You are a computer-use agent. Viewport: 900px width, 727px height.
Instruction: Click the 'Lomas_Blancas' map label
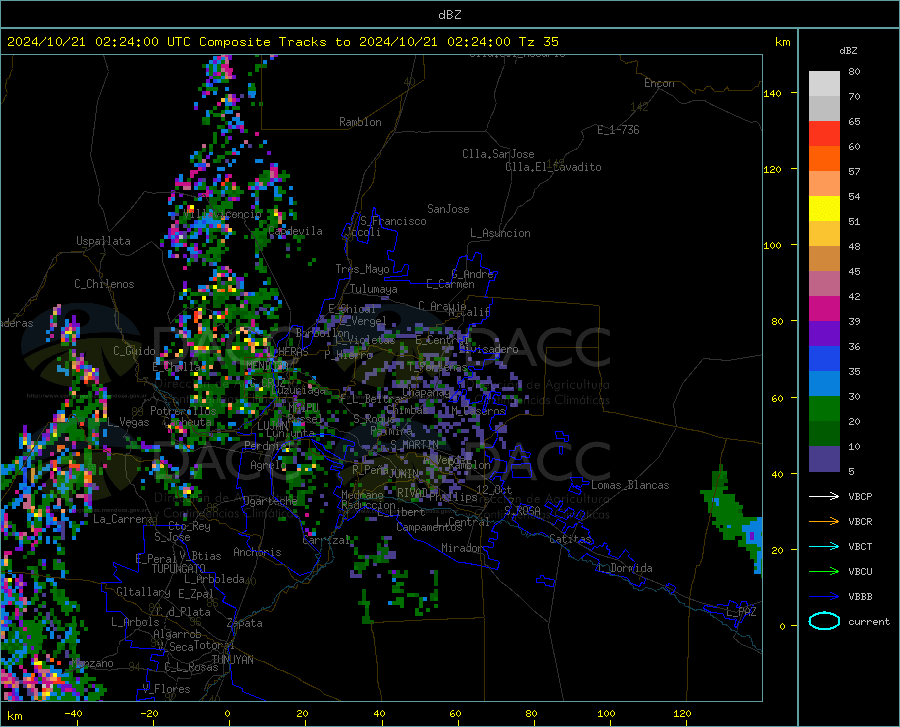coord(630,485)
